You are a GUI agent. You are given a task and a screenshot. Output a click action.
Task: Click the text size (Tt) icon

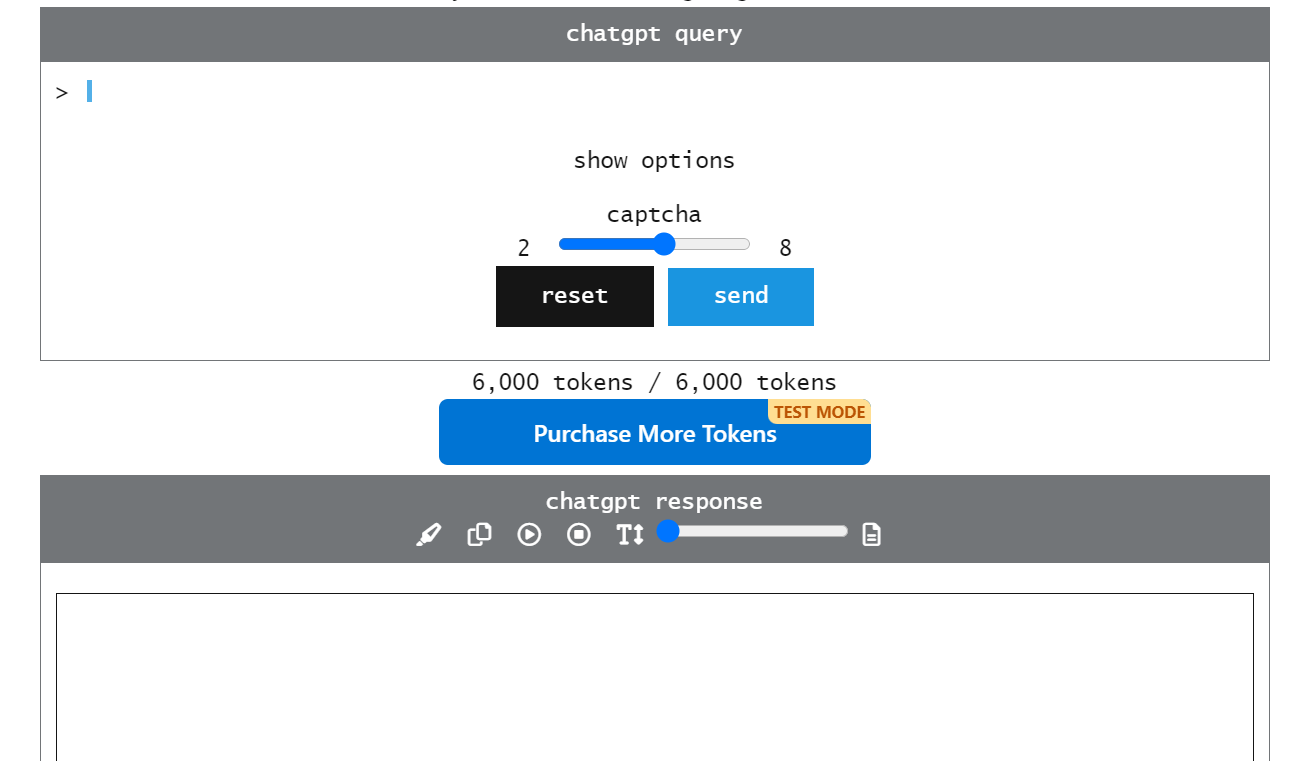tap(629, 534)
